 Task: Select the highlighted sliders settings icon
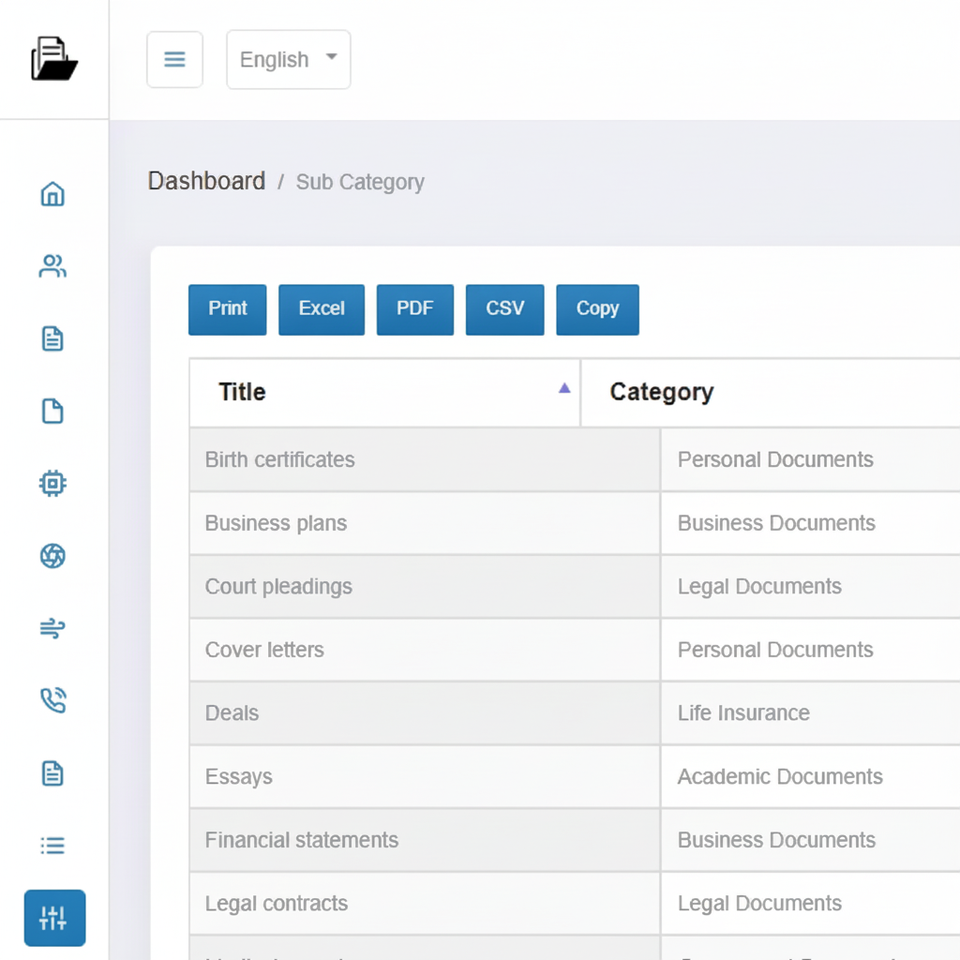point(54,918)
